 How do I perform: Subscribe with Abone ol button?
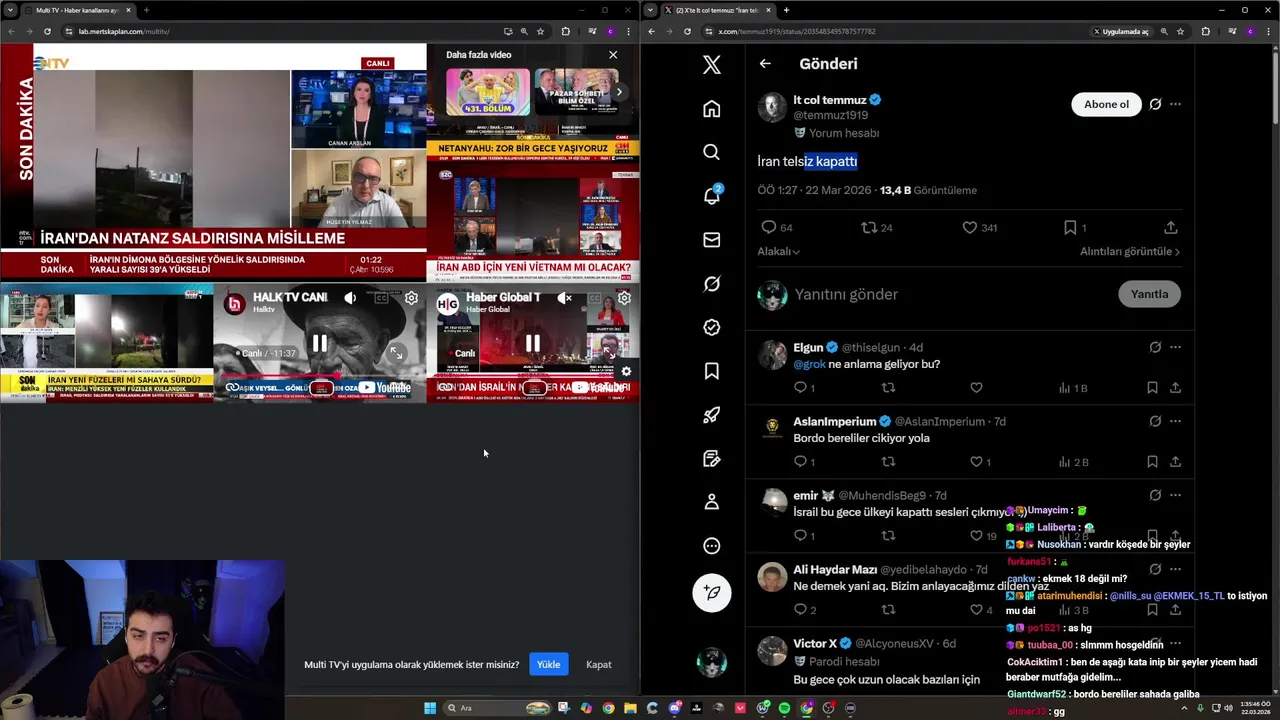[1106, 104]
